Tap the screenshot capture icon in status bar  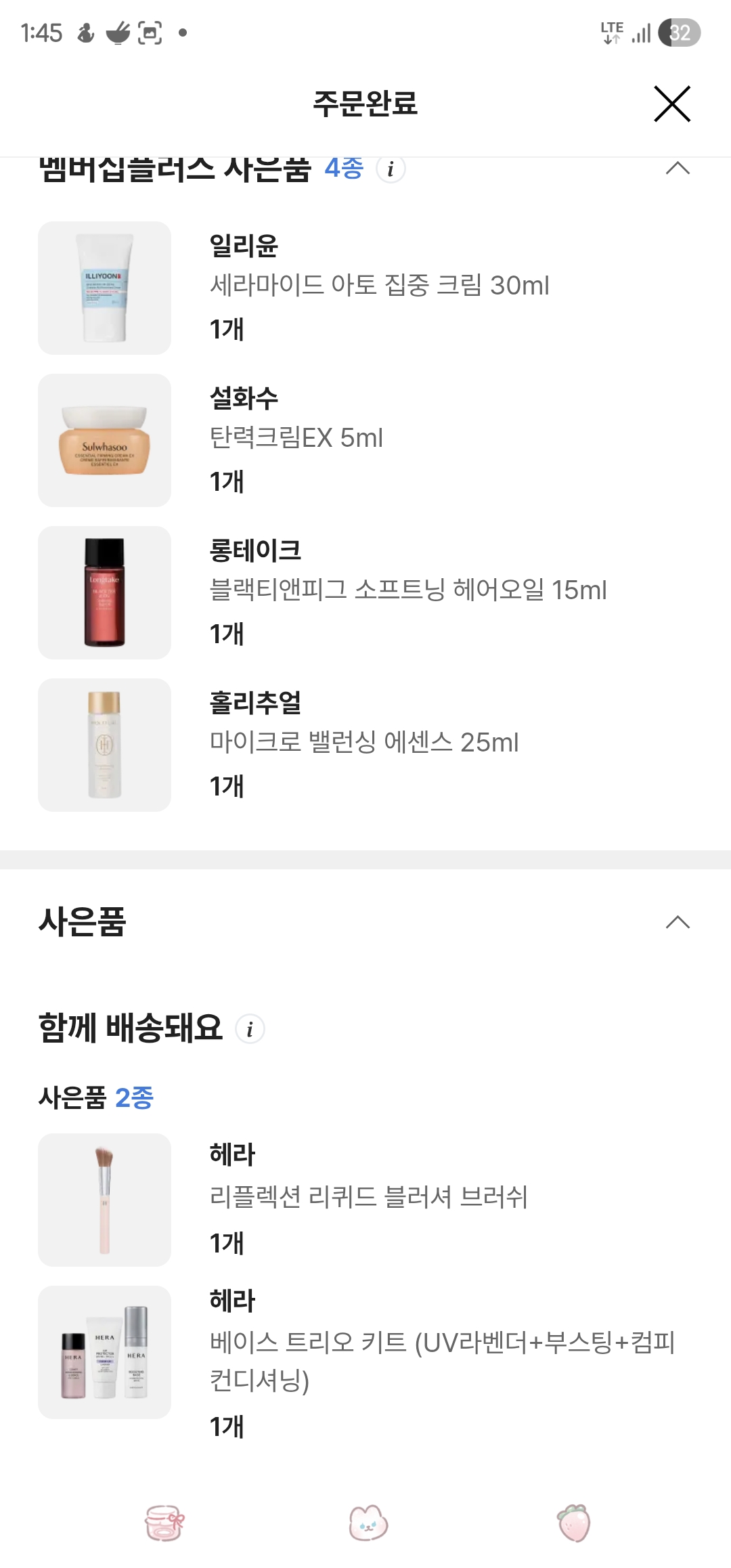point(150,32)
